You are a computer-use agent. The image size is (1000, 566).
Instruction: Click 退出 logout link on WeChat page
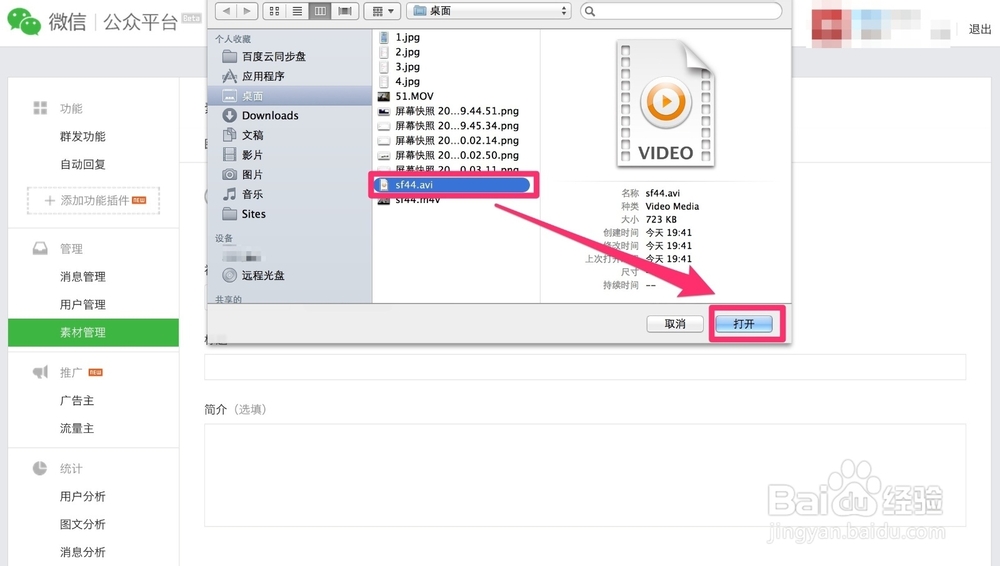coord(980,29)
